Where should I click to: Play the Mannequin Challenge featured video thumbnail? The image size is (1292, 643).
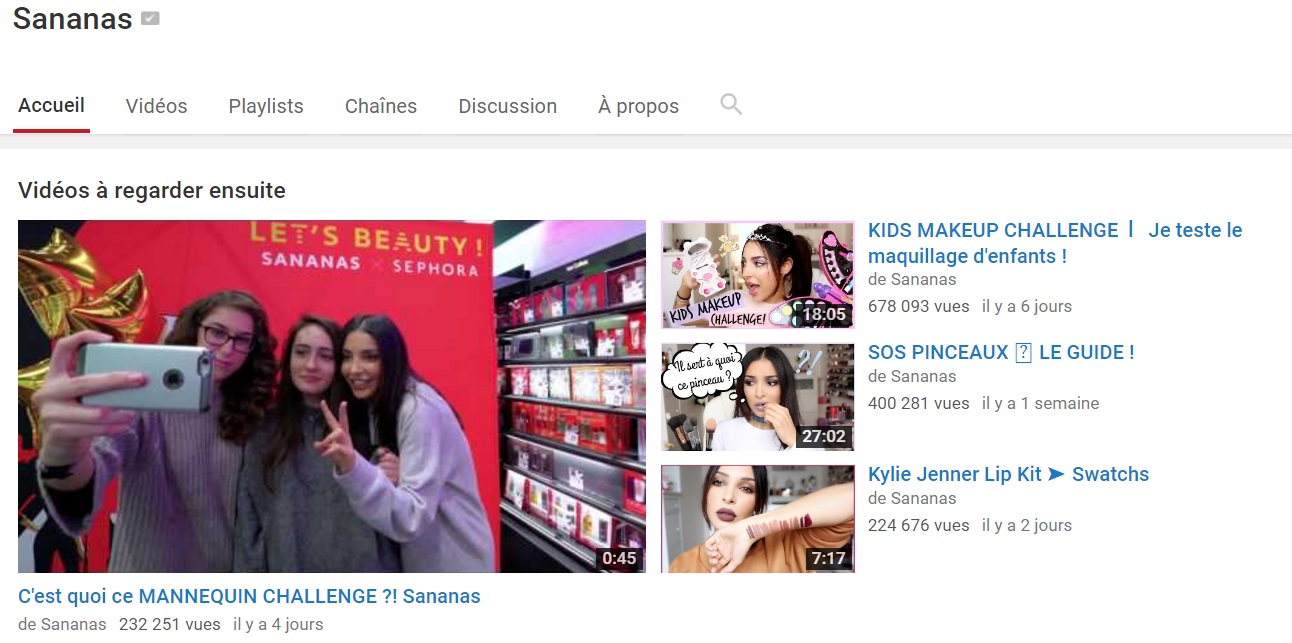click(x=332, y=397)
